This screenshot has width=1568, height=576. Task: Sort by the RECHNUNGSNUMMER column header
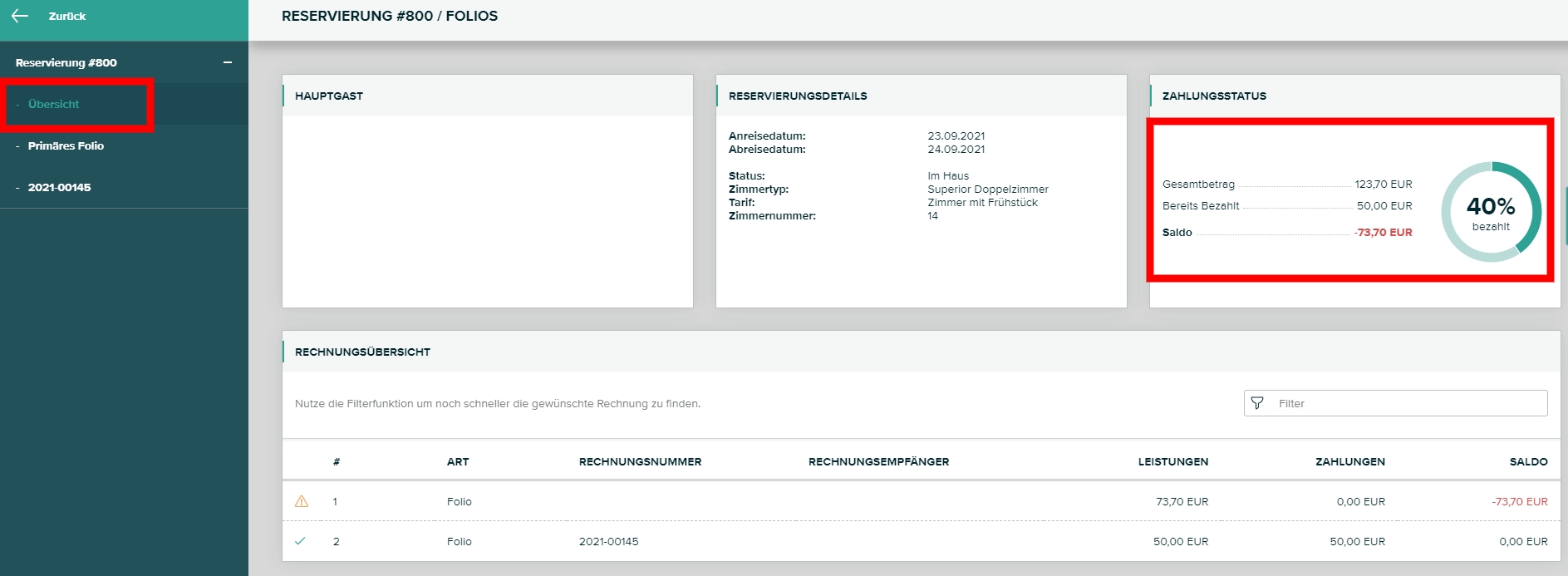640,461
